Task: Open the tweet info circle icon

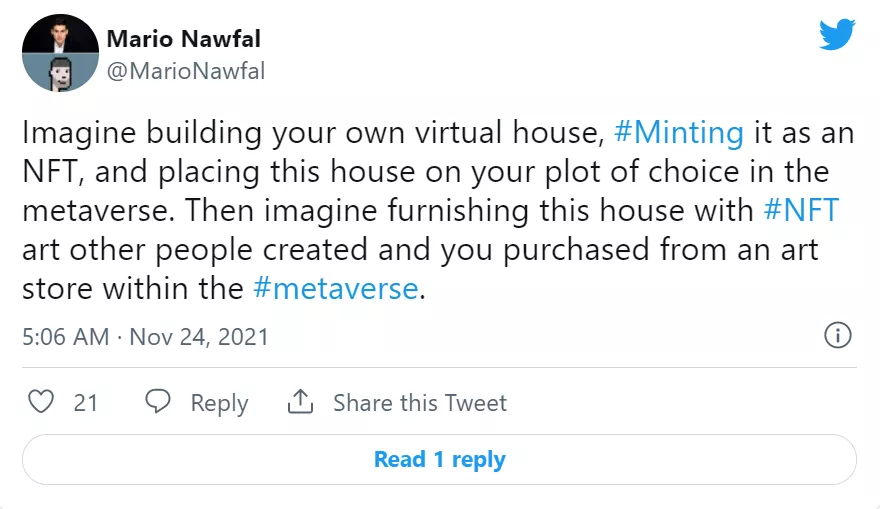Action: tap(836, 335)
